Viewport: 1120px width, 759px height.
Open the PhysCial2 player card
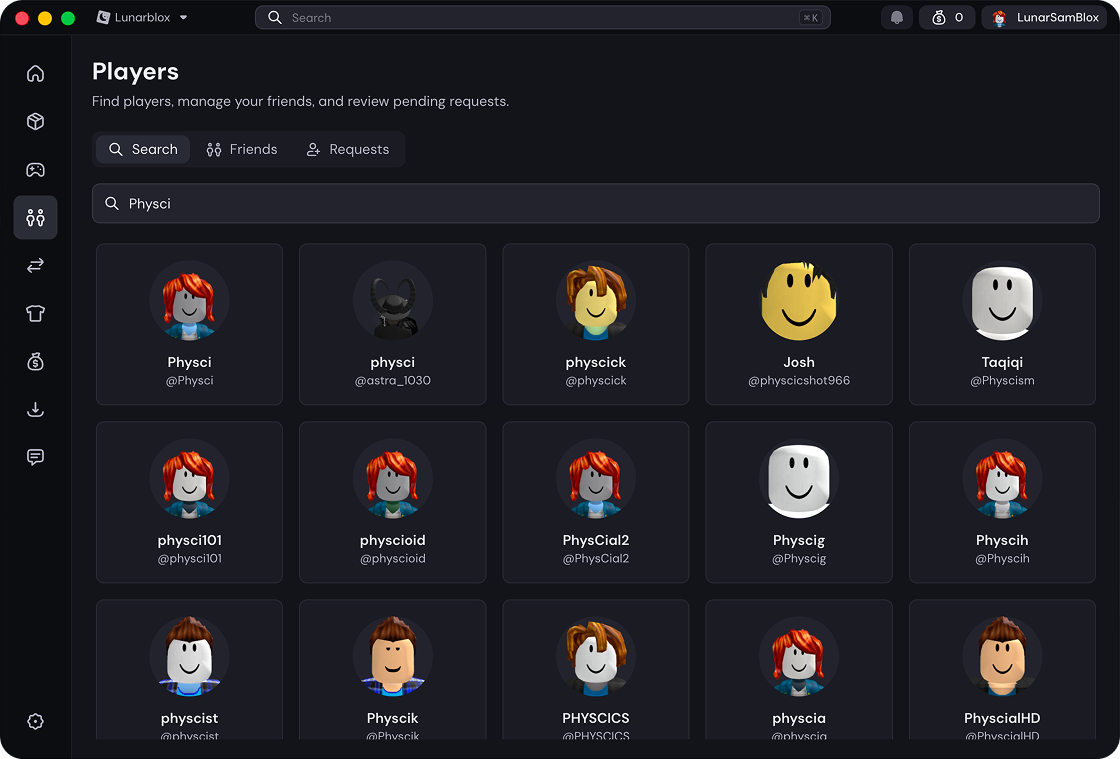[x=596, y=502]
